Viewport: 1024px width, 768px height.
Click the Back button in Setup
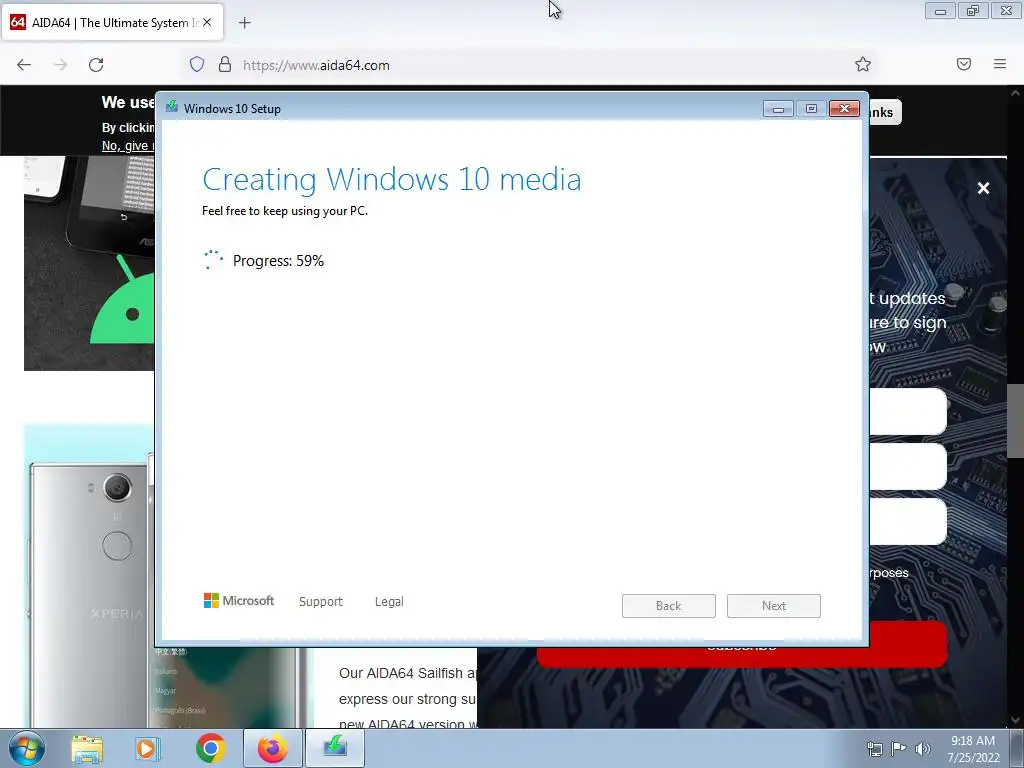668,605
